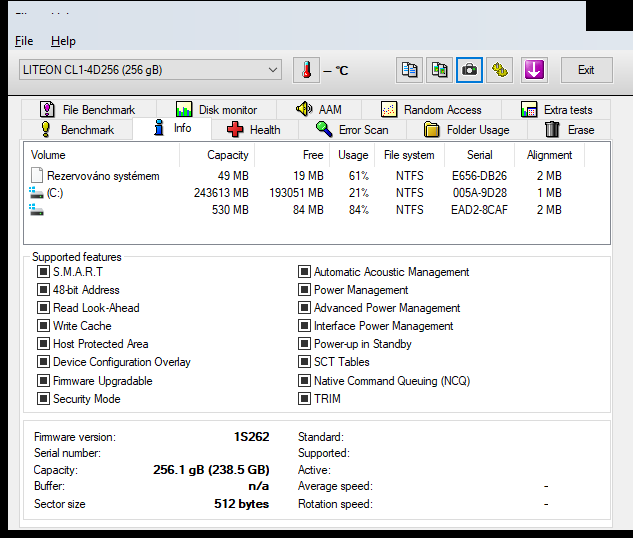Image resolution: width=633 pixels, height=538 pixels.
Task: Toggle the 48-bit Address checkbox
Action: pos(43,289)
